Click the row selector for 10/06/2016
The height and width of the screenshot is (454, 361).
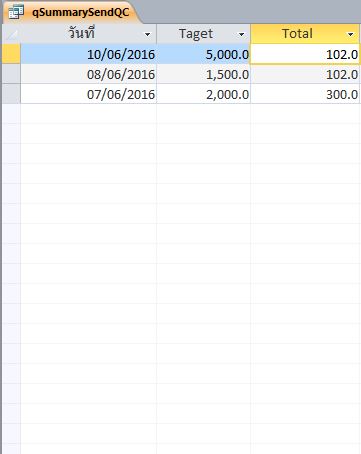pos(11,54)
